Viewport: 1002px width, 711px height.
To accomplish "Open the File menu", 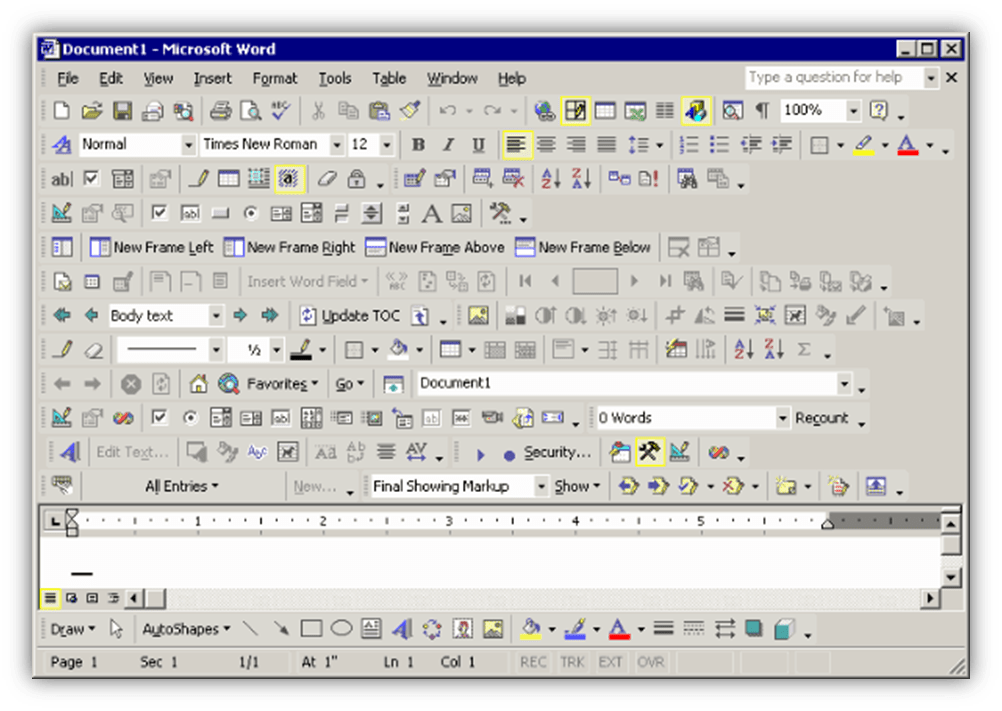I will click(68, 79).
